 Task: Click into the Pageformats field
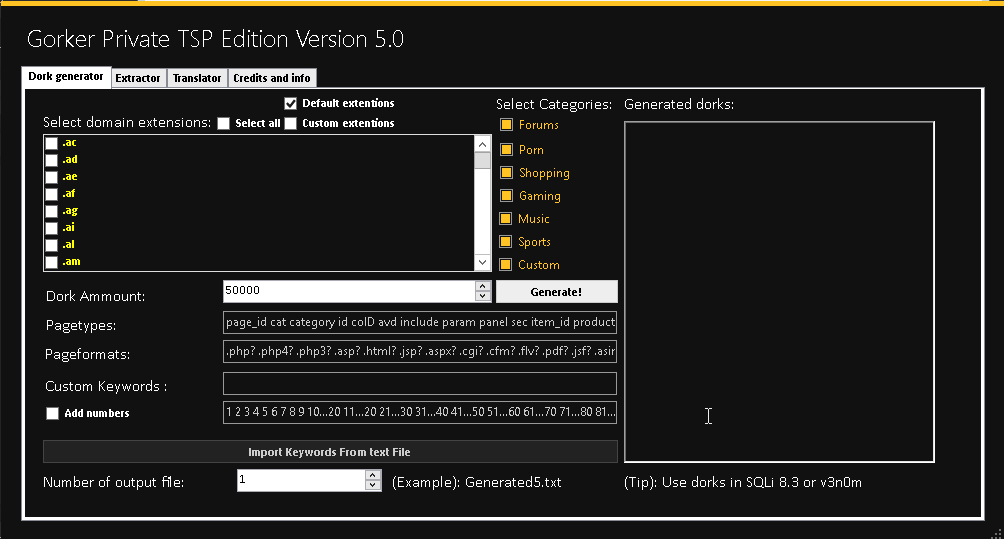(x=420, y=351)
